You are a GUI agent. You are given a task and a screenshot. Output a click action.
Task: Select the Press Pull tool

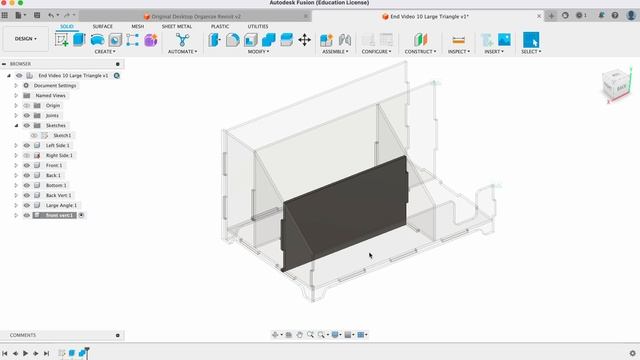[x=214, y=40]
